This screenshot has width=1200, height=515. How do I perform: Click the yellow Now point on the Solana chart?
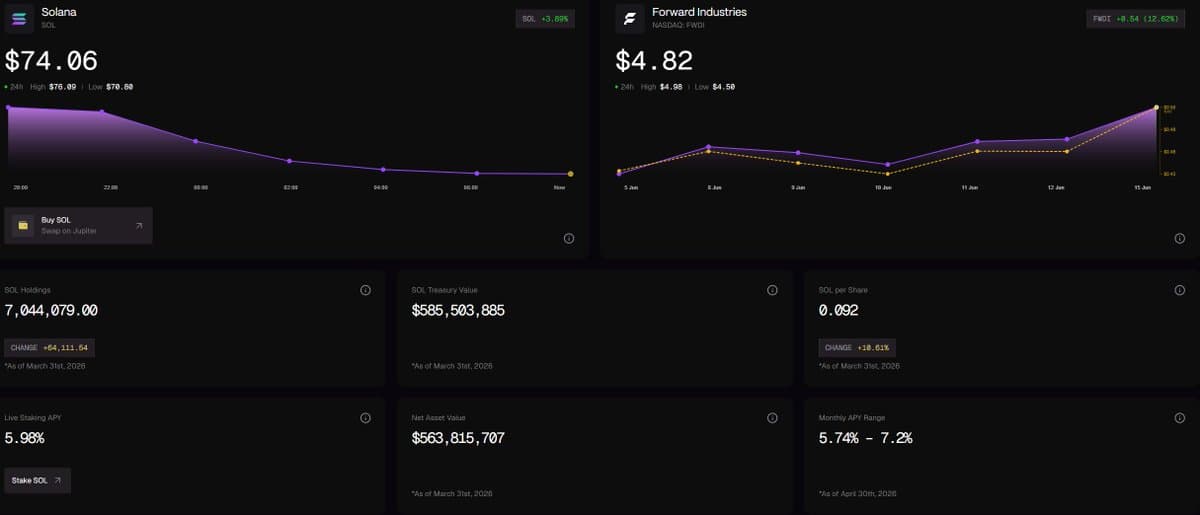point(570,174)
